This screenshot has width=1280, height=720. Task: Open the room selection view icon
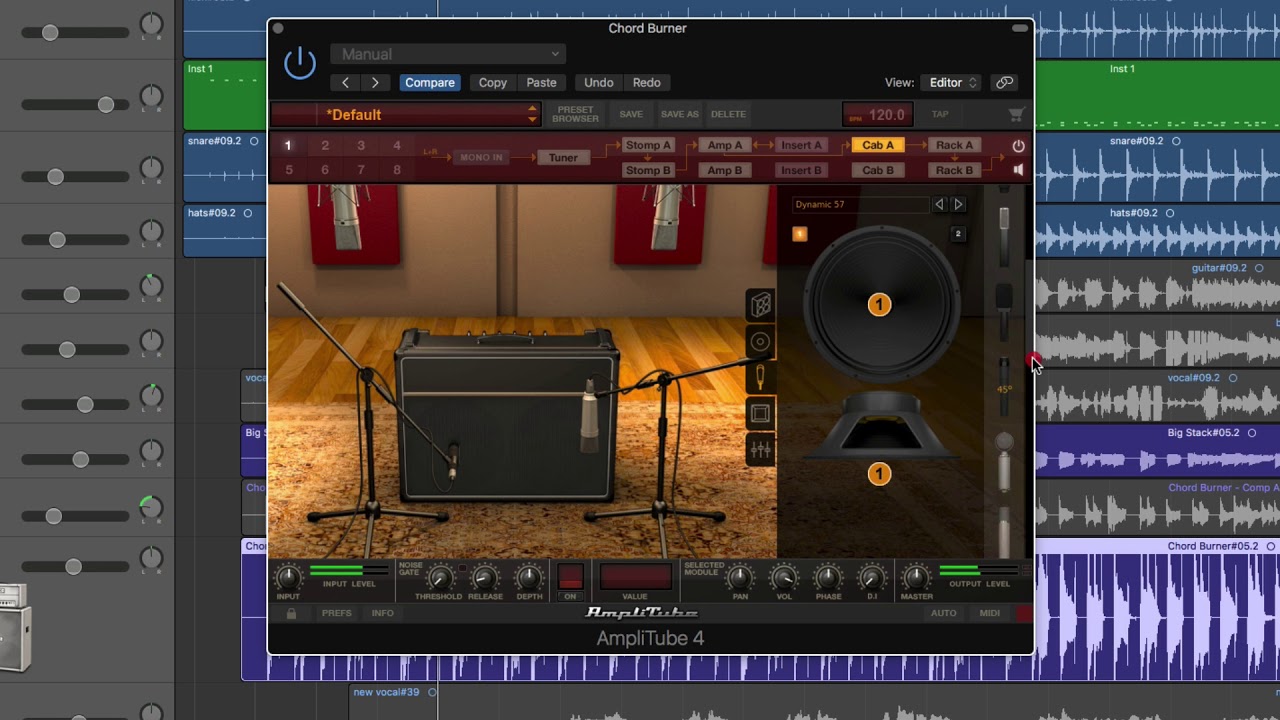(760, 414)
